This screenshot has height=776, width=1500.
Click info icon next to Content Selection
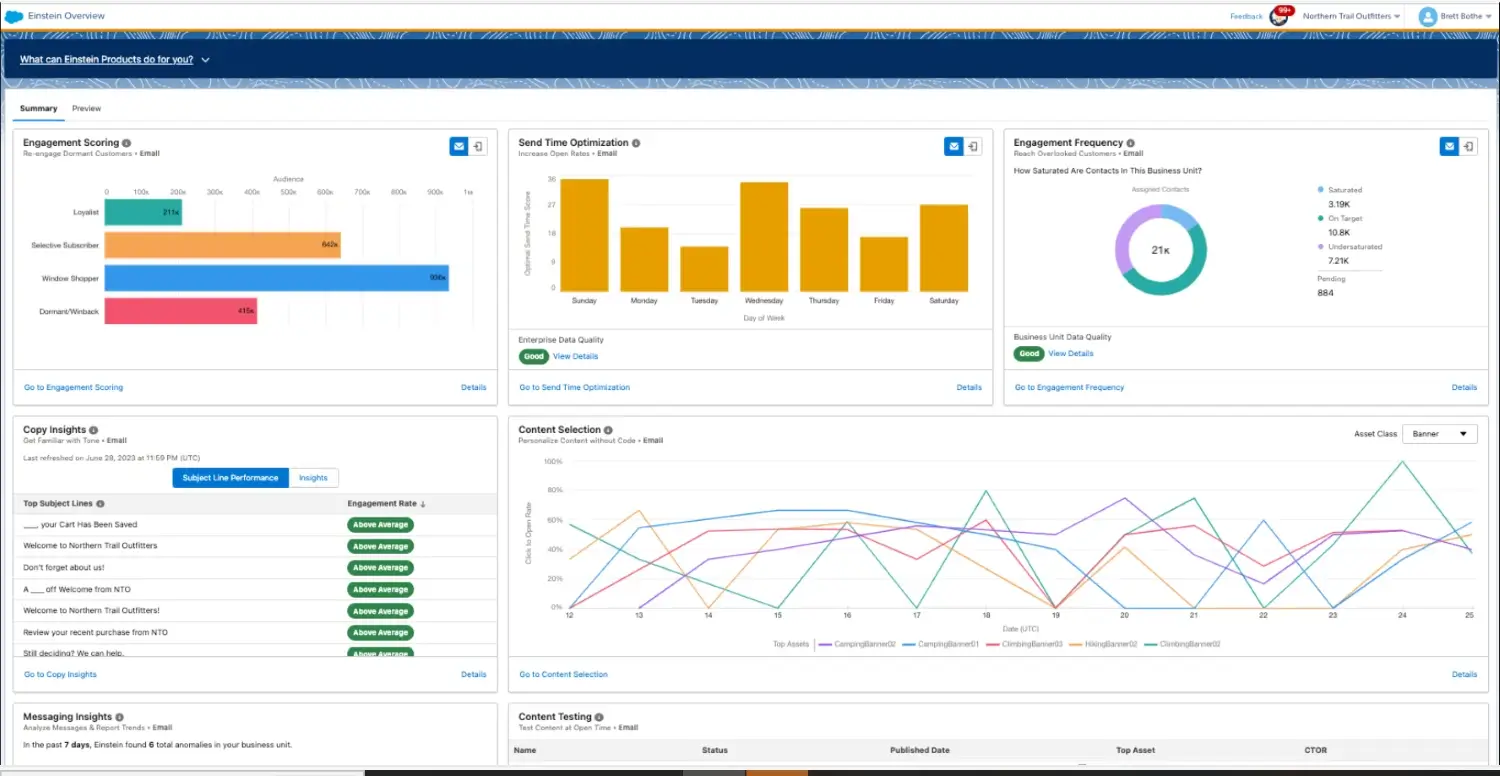608,430
